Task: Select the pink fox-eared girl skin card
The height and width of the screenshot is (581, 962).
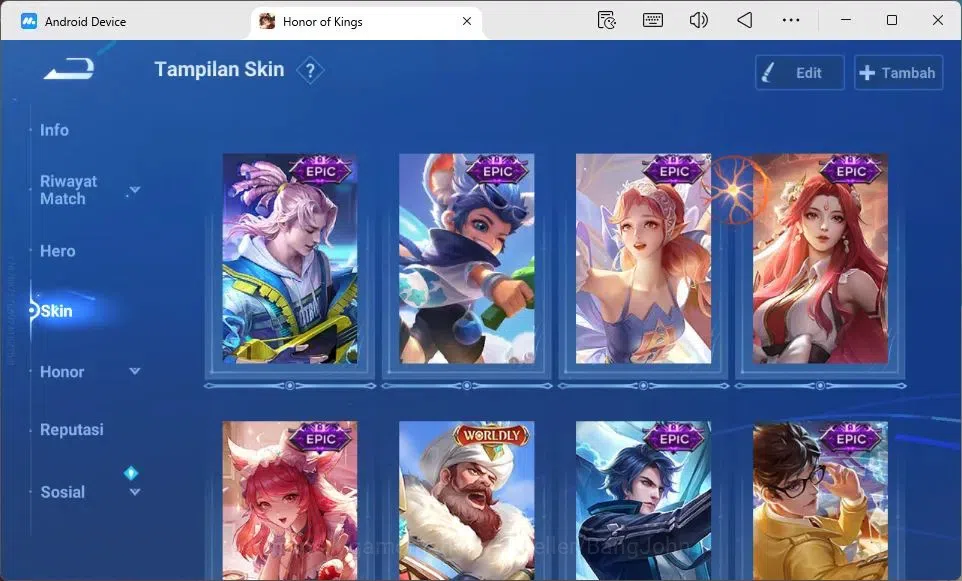Action: pos(290,501)
